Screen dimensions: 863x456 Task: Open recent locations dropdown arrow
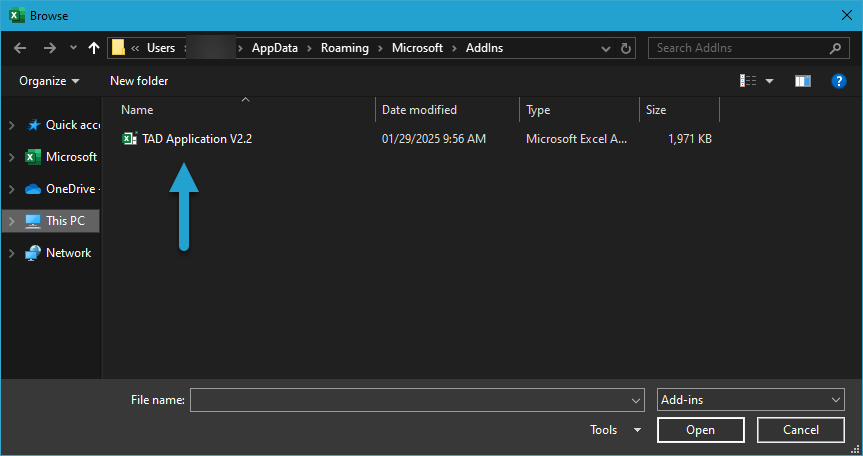coord(73,48)
